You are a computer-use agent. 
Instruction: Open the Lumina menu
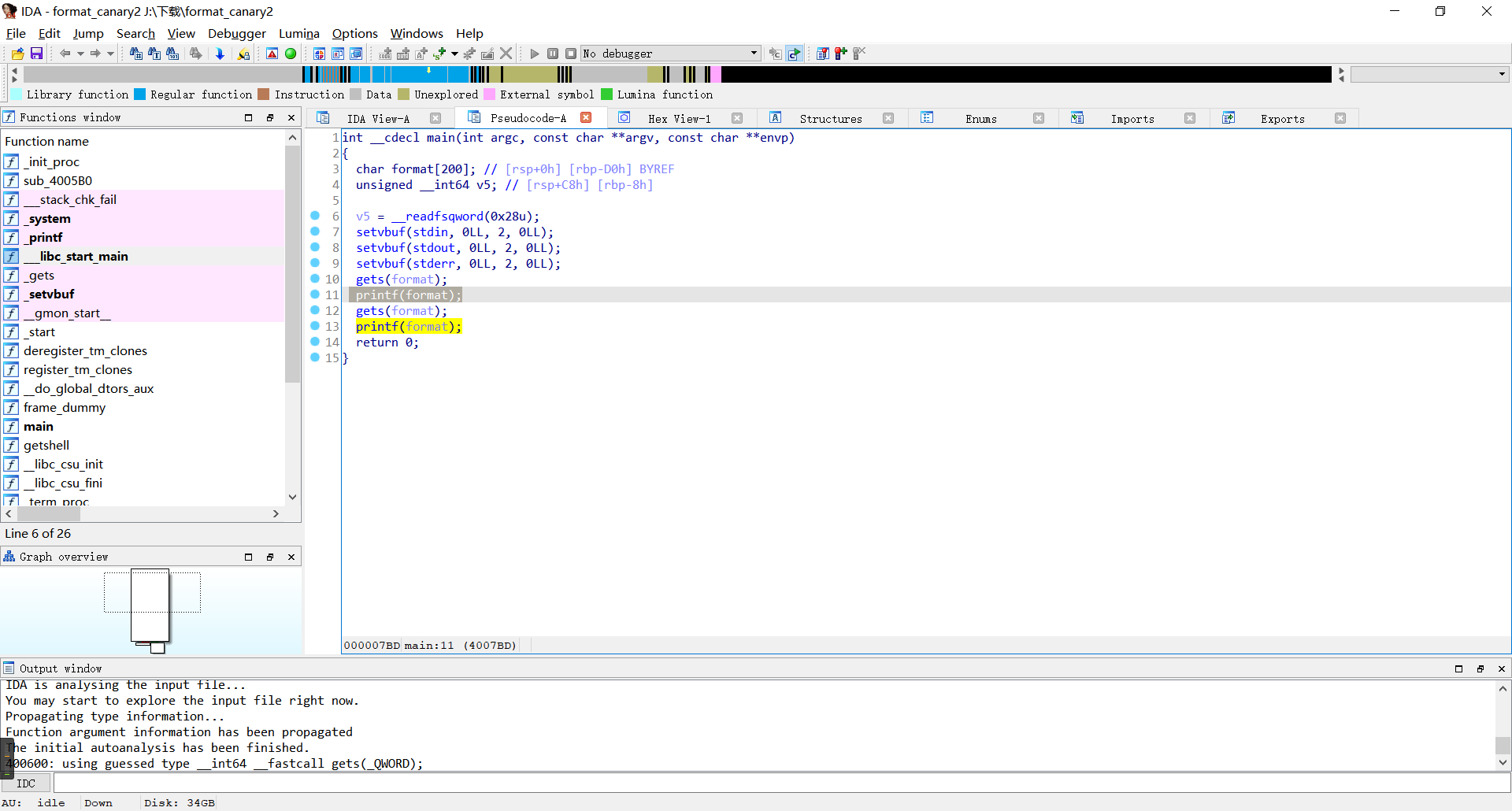[298, 33]
